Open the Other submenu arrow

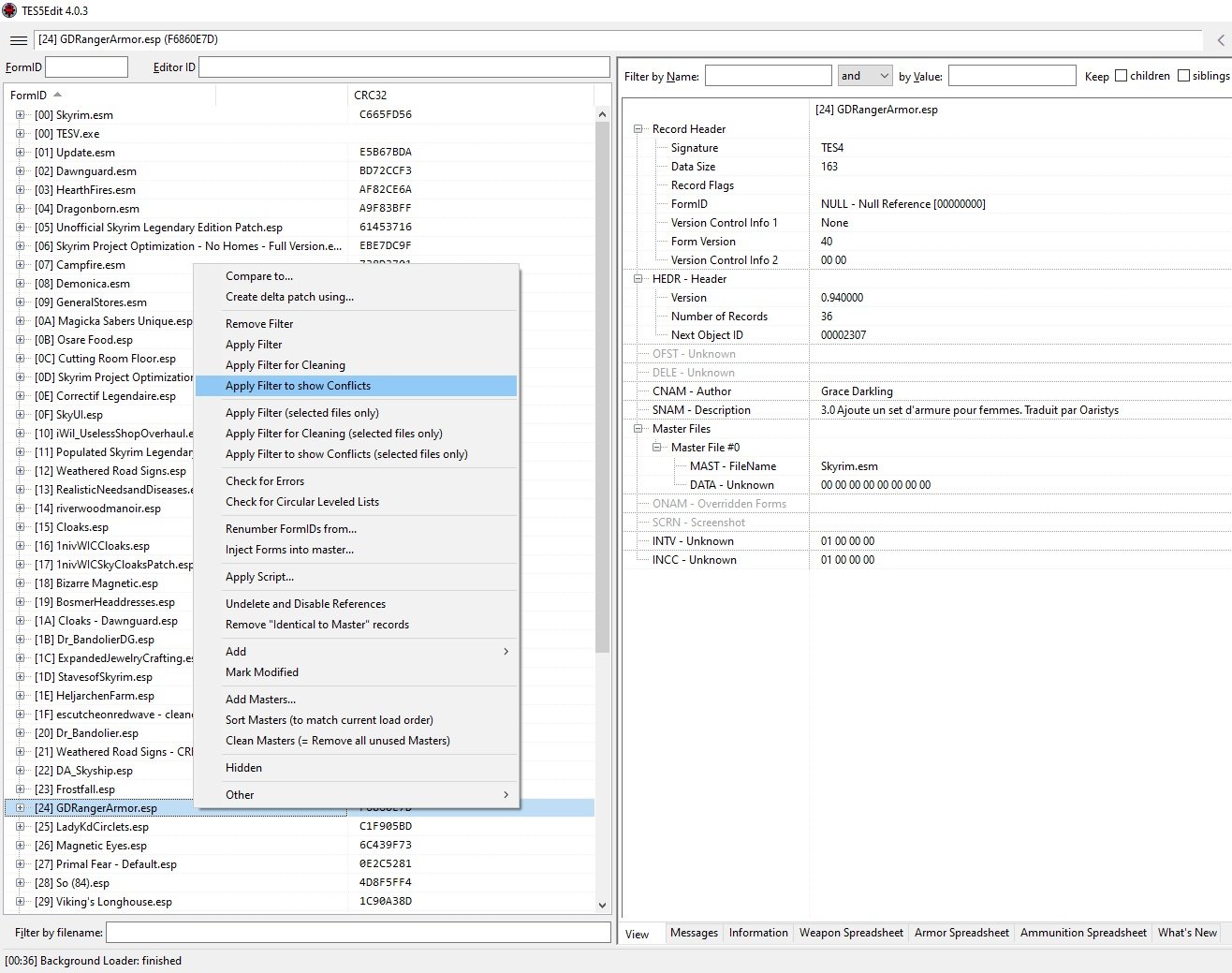(506, 795)
